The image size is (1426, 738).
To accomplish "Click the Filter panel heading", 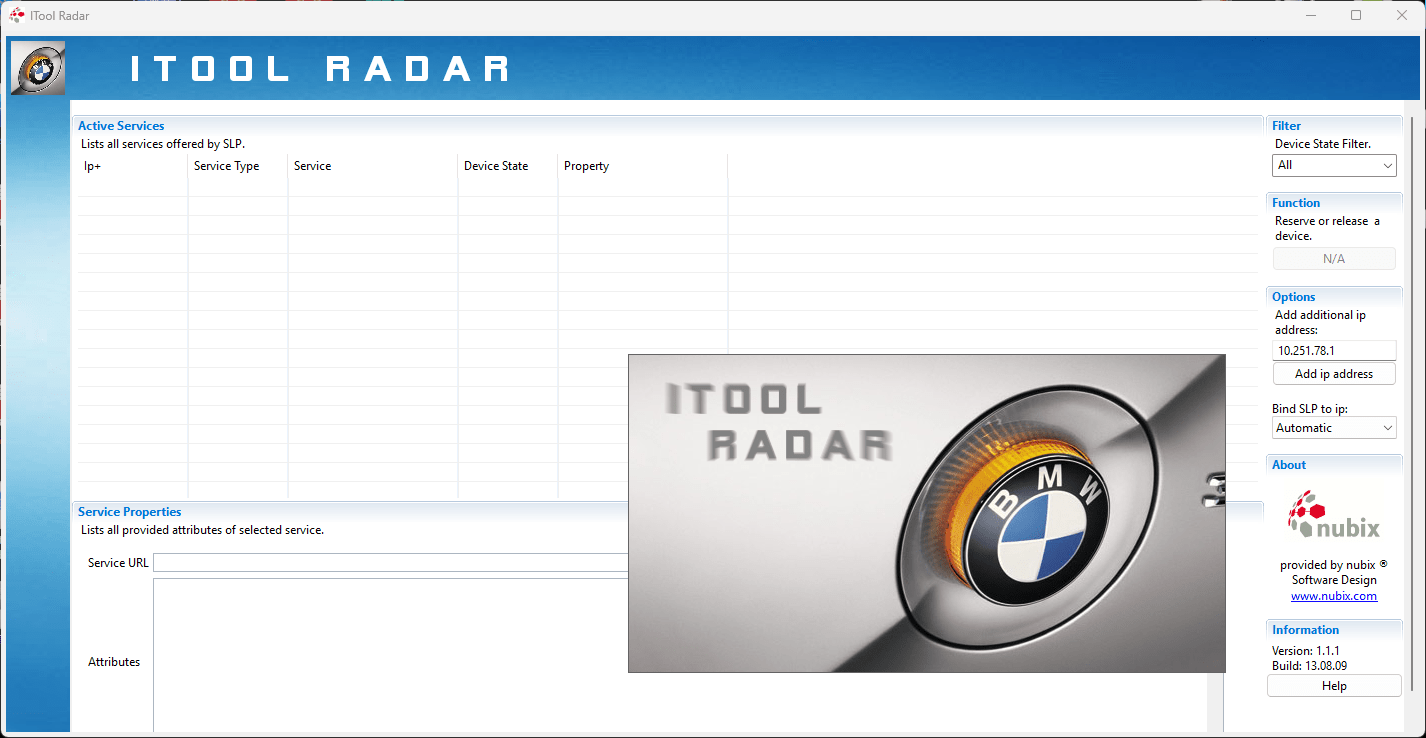I will pos(1287,126).
